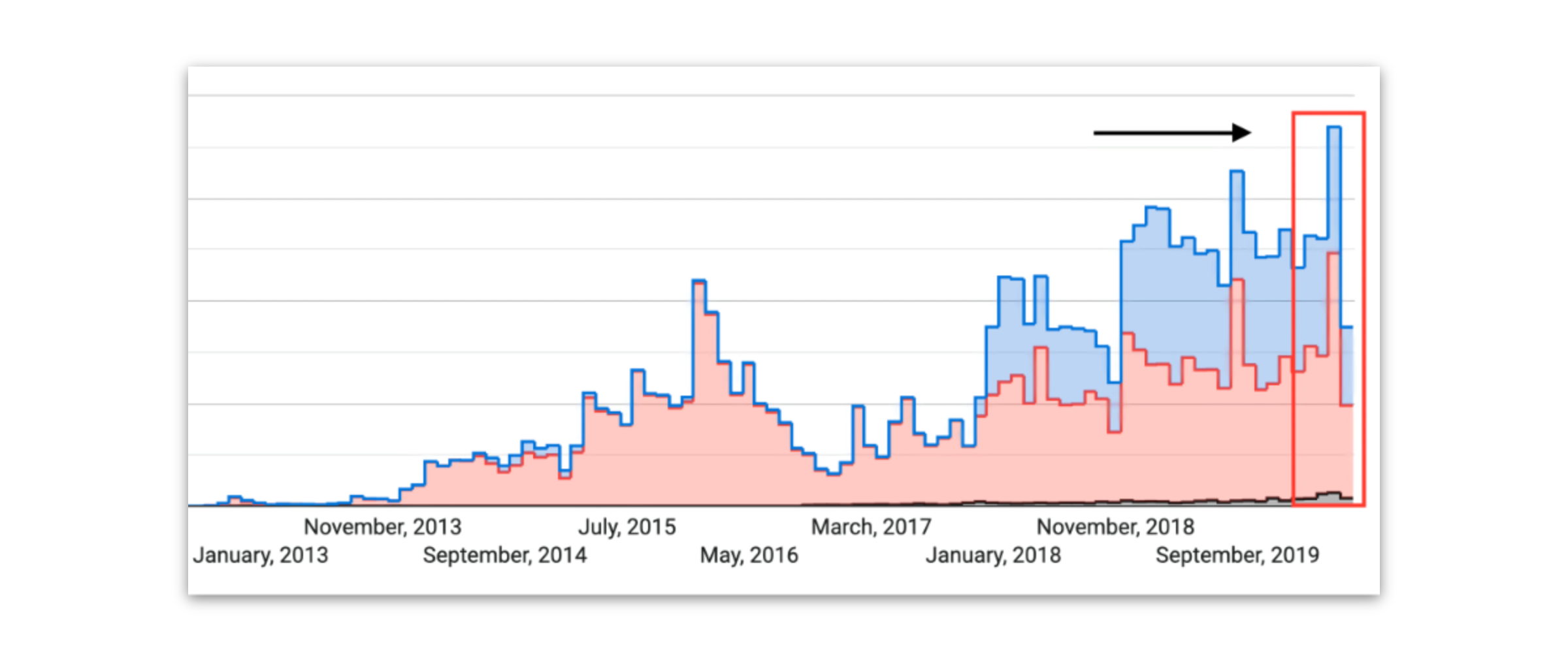The height and width of the screenshot is (666, 1568).
Task: Click the 'November, 2013' axis label
Action: [x=383, y=527]
